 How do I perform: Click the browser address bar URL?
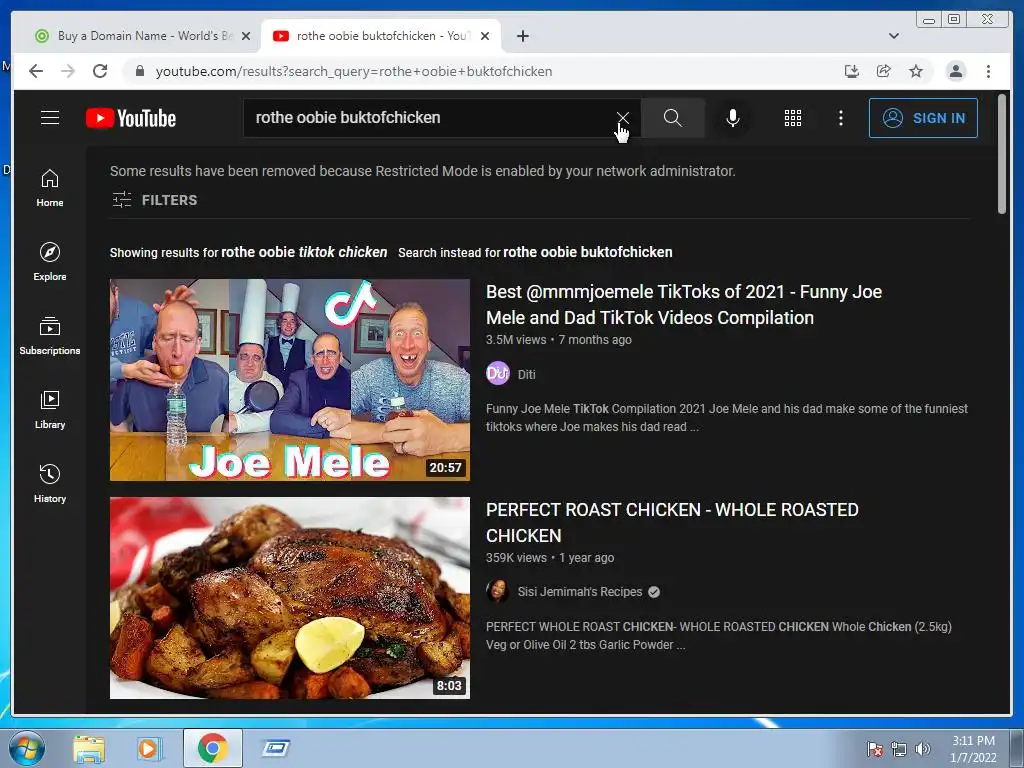tap(353, 71)
